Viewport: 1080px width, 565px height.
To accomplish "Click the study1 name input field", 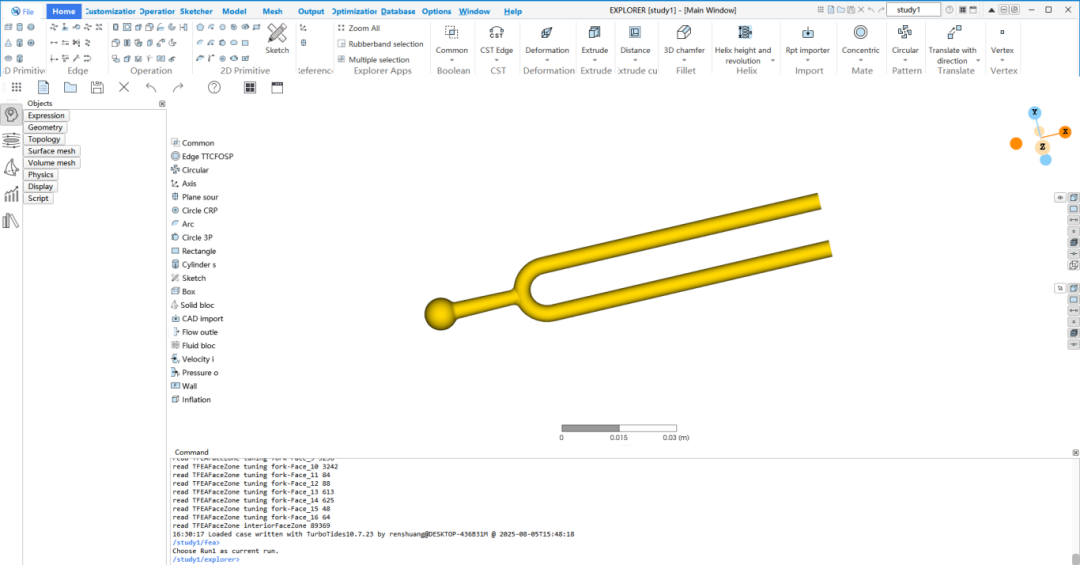I will click(x=913, y=10).
